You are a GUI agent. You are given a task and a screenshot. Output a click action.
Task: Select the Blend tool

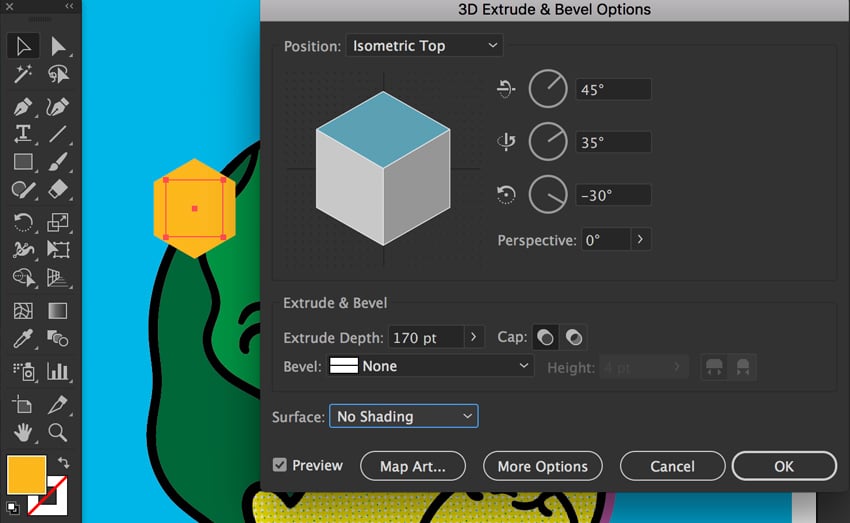pos(57,339)
